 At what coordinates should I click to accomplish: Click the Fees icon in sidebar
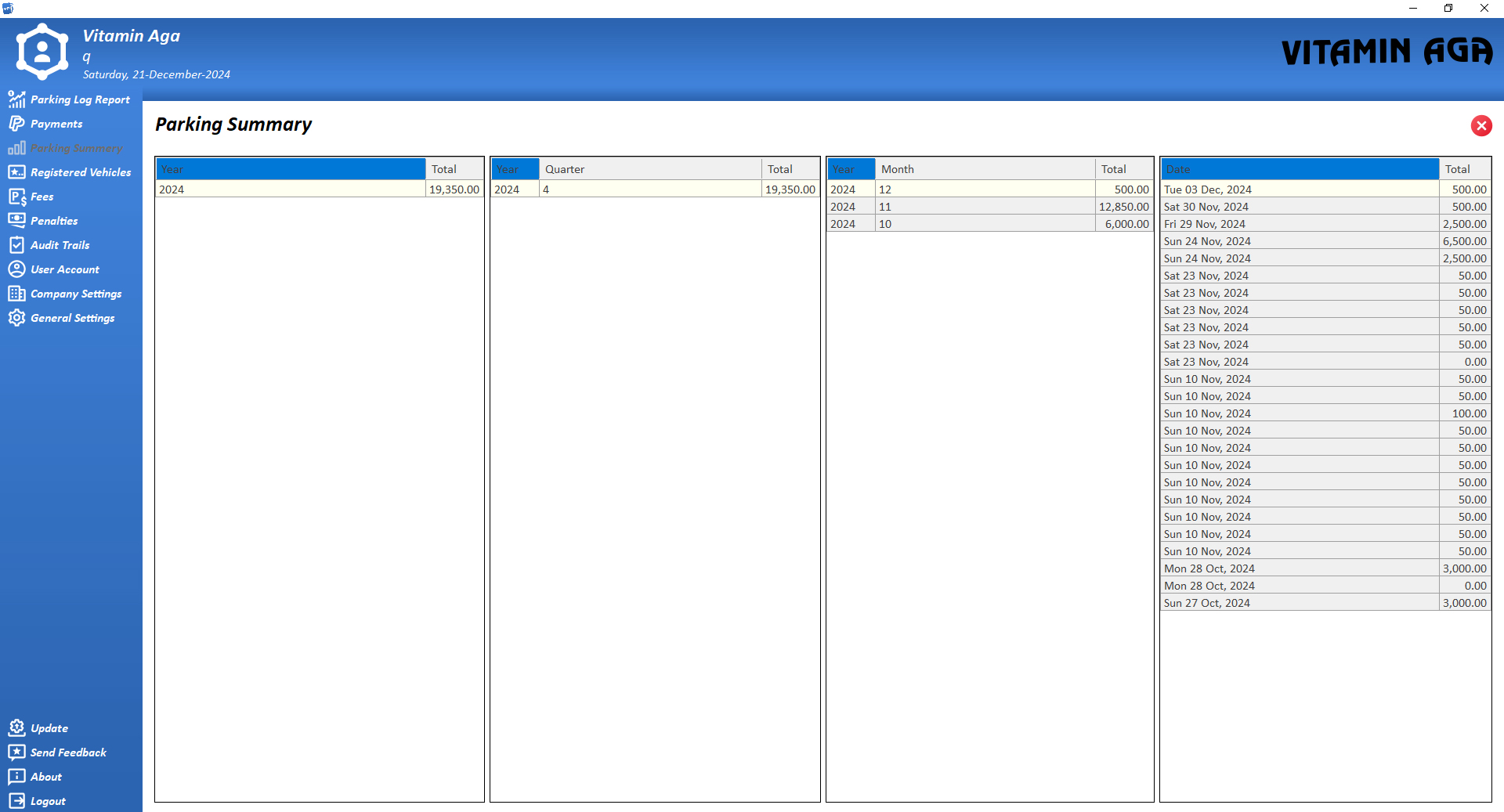[16, 197]
